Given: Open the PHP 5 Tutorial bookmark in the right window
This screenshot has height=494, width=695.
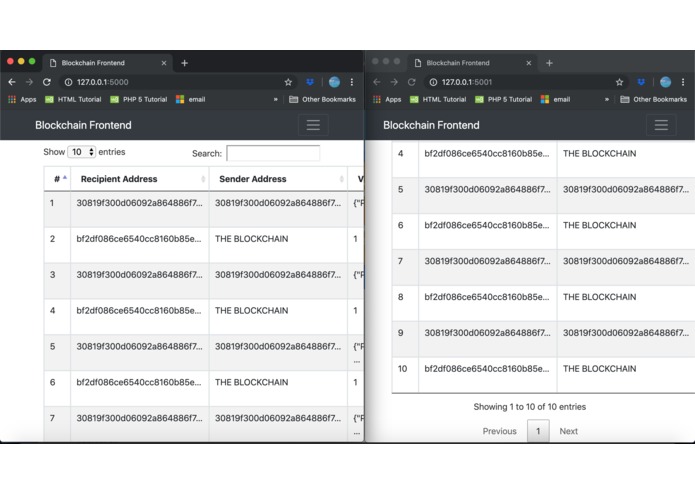Looking at the screenshot, I should (504, 99).
